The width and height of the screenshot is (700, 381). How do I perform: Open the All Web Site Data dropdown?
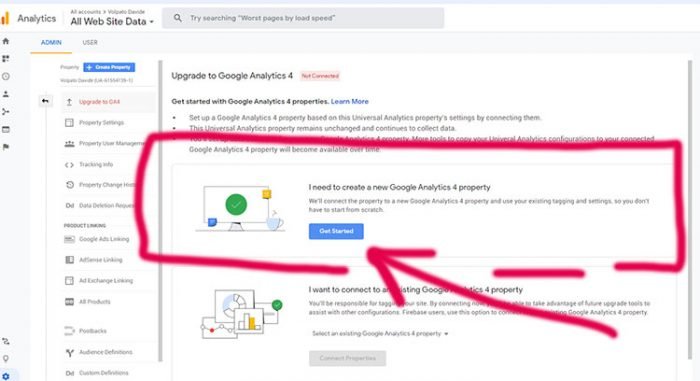(112, 21)
